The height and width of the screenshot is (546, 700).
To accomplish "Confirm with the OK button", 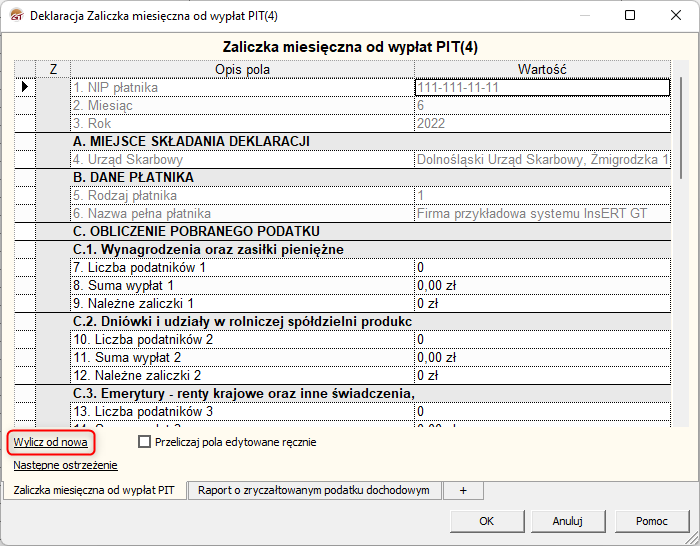I will [x=487, y=521].
